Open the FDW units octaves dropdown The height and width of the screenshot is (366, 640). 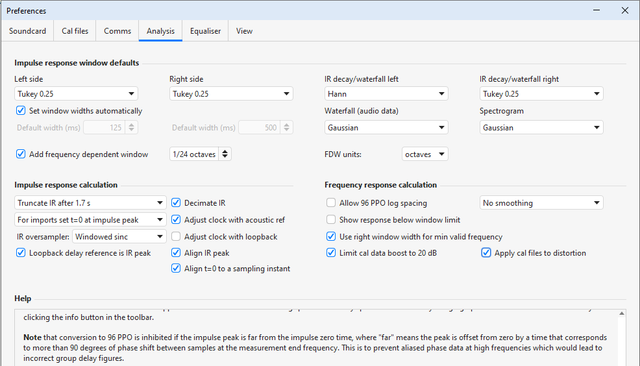pyautogui.click(x=425, y=154)
